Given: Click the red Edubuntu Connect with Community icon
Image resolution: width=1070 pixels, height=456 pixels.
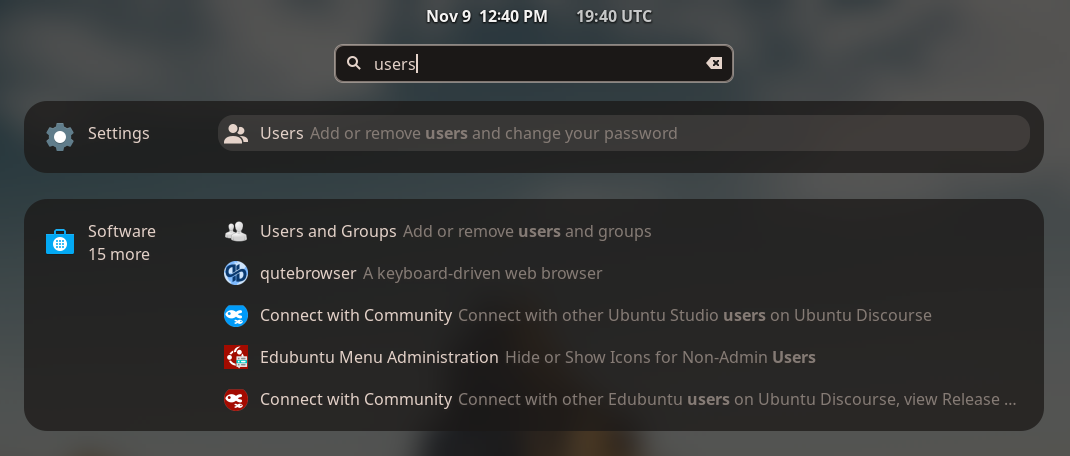Looking at the screenshot, I should point(236,400).
